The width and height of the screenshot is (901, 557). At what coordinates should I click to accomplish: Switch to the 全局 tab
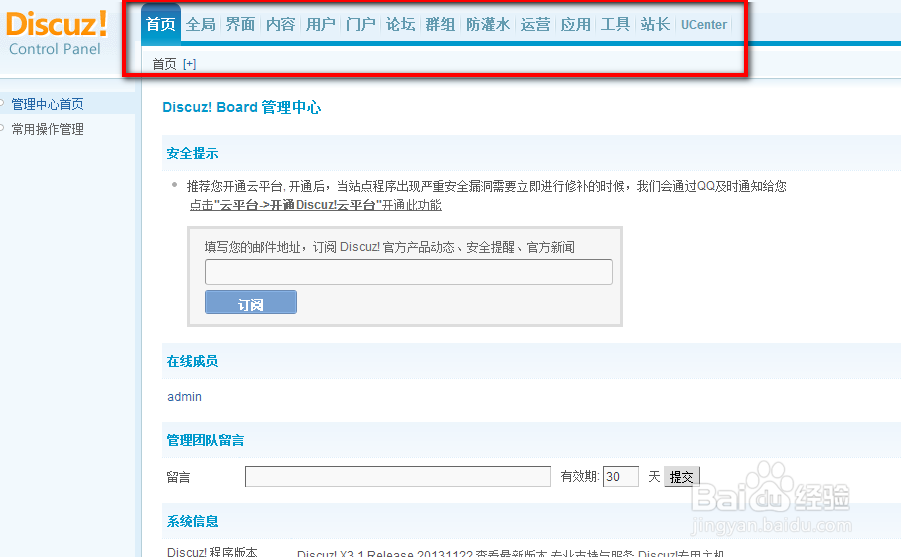201,24
